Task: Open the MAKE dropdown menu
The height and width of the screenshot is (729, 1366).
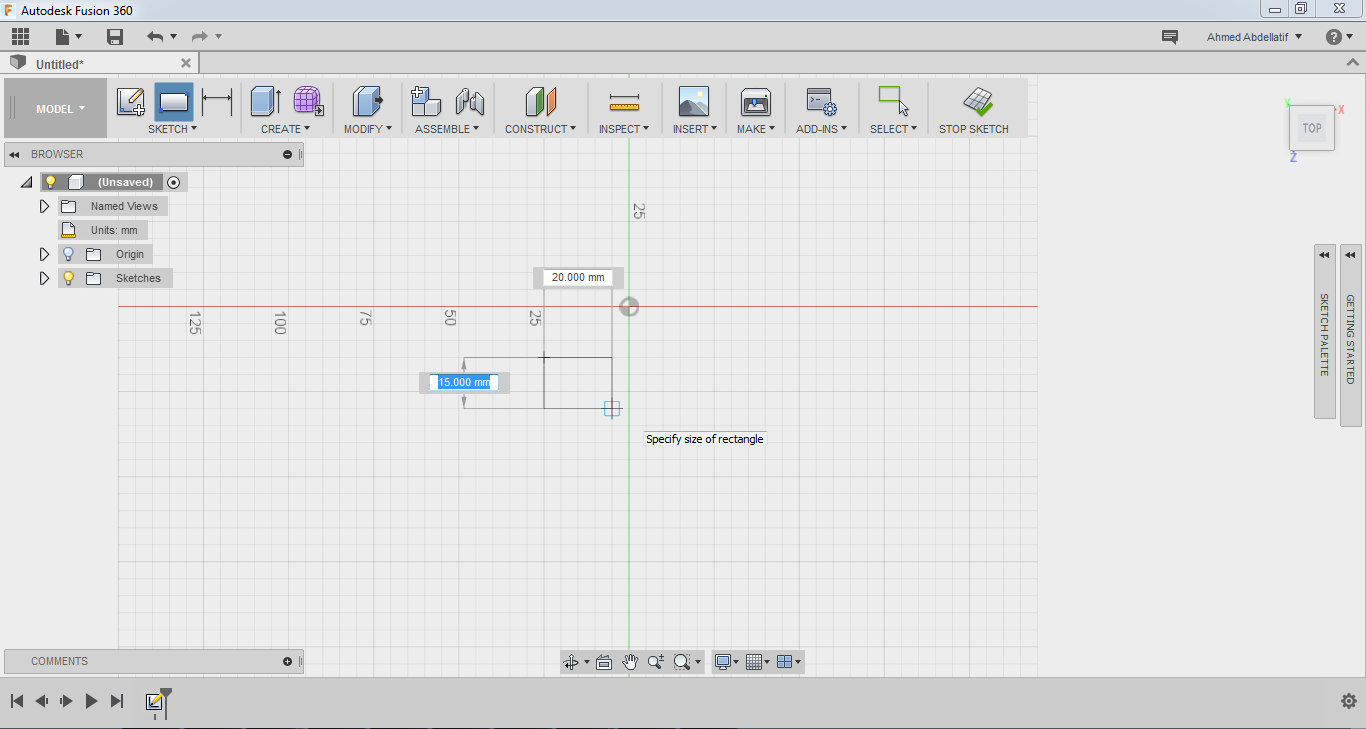Action: point(756,129)
